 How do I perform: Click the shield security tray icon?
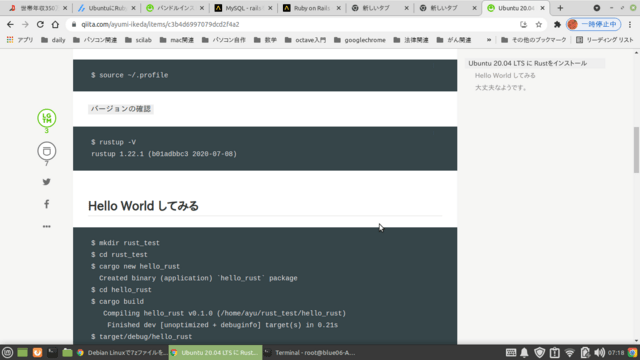click(540, 352)
